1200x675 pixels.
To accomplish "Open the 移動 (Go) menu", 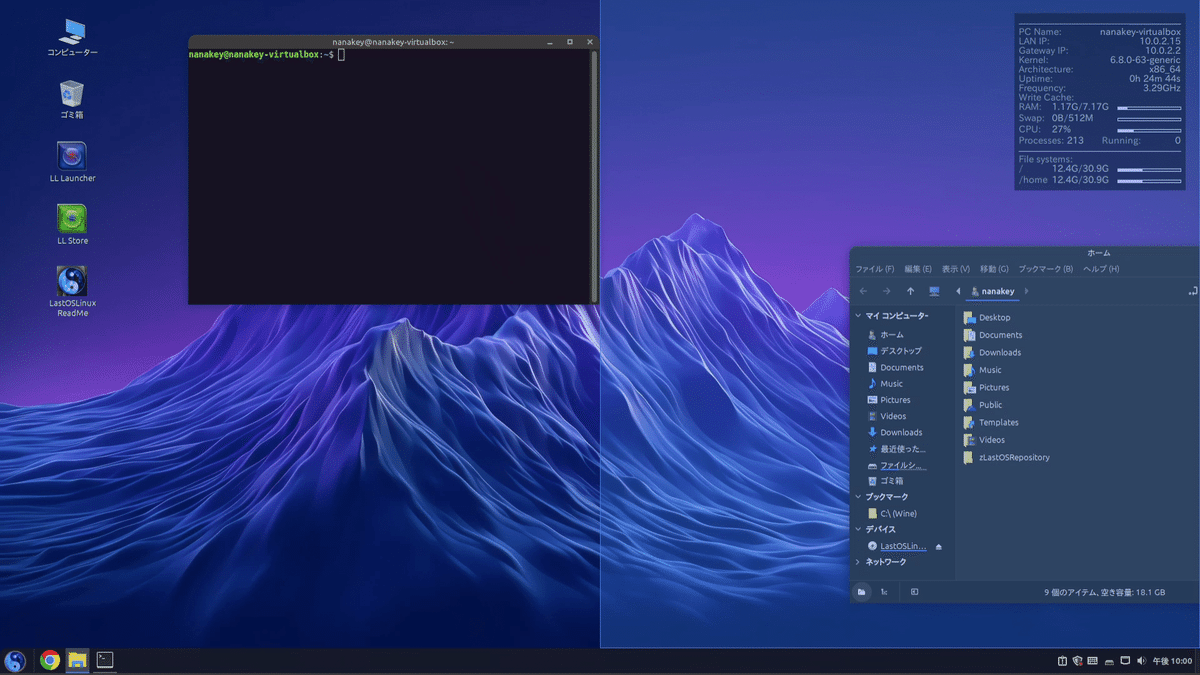I will [995, 268].
